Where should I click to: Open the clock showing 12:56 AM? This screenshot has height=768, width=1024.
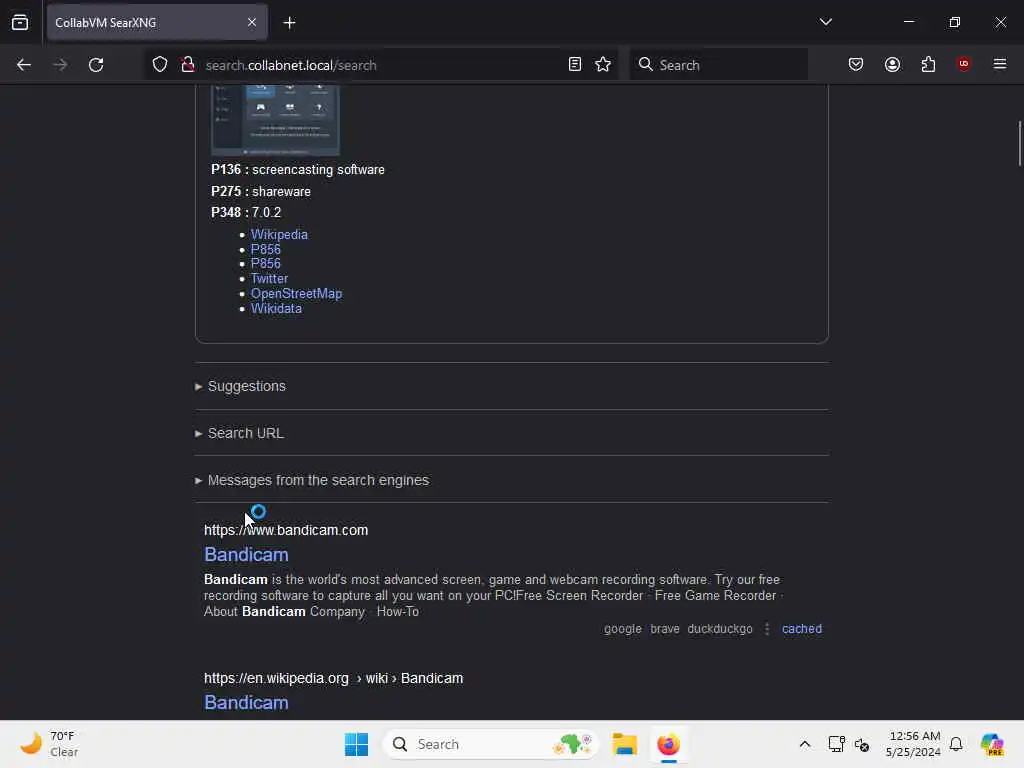click(x=914, y=744)
